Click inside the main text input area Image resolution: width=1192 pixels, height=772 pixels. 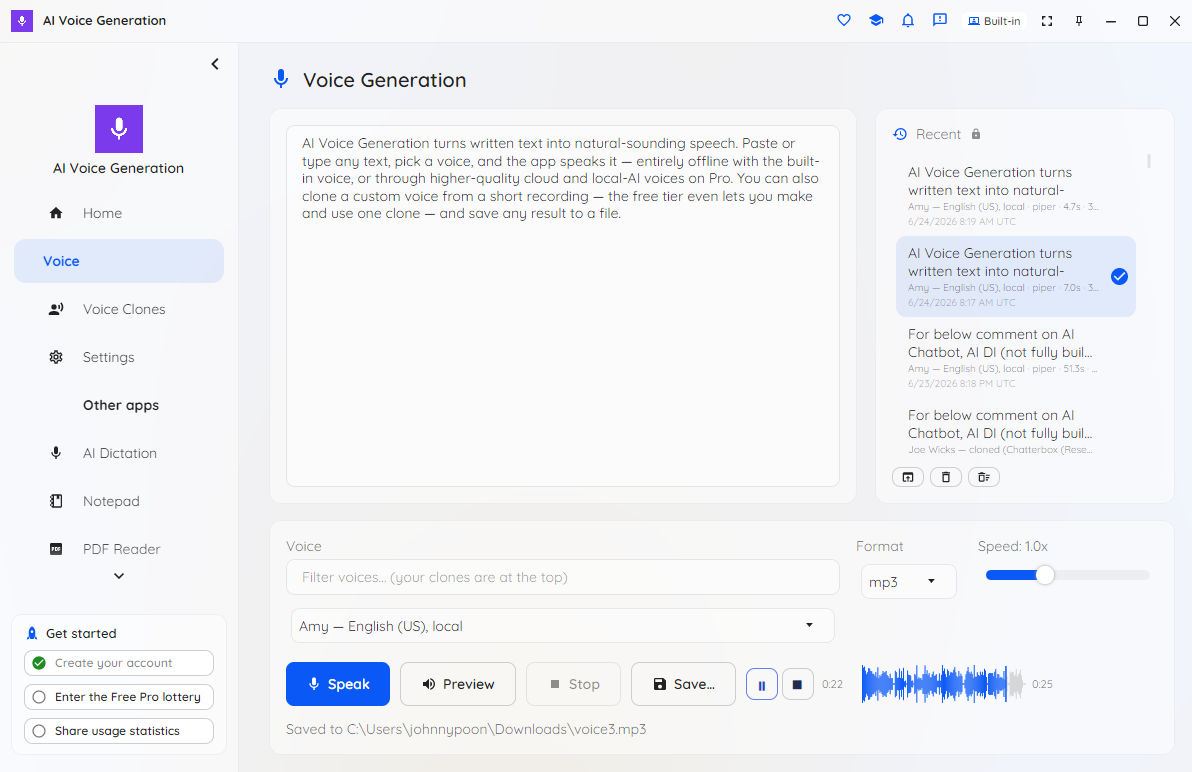(563, 306)
